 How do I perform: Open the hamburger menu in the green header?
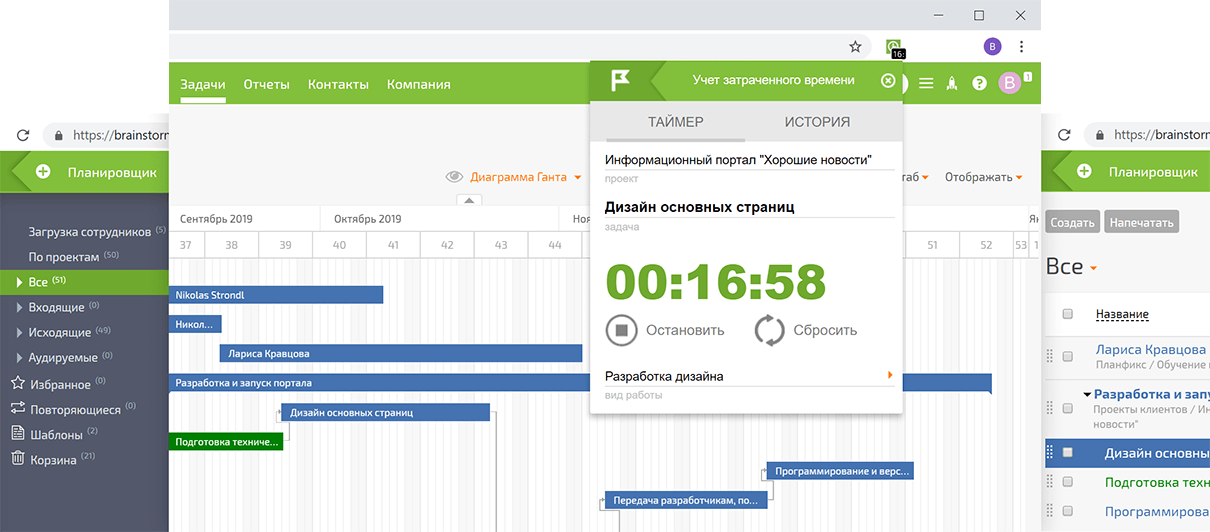926,84
